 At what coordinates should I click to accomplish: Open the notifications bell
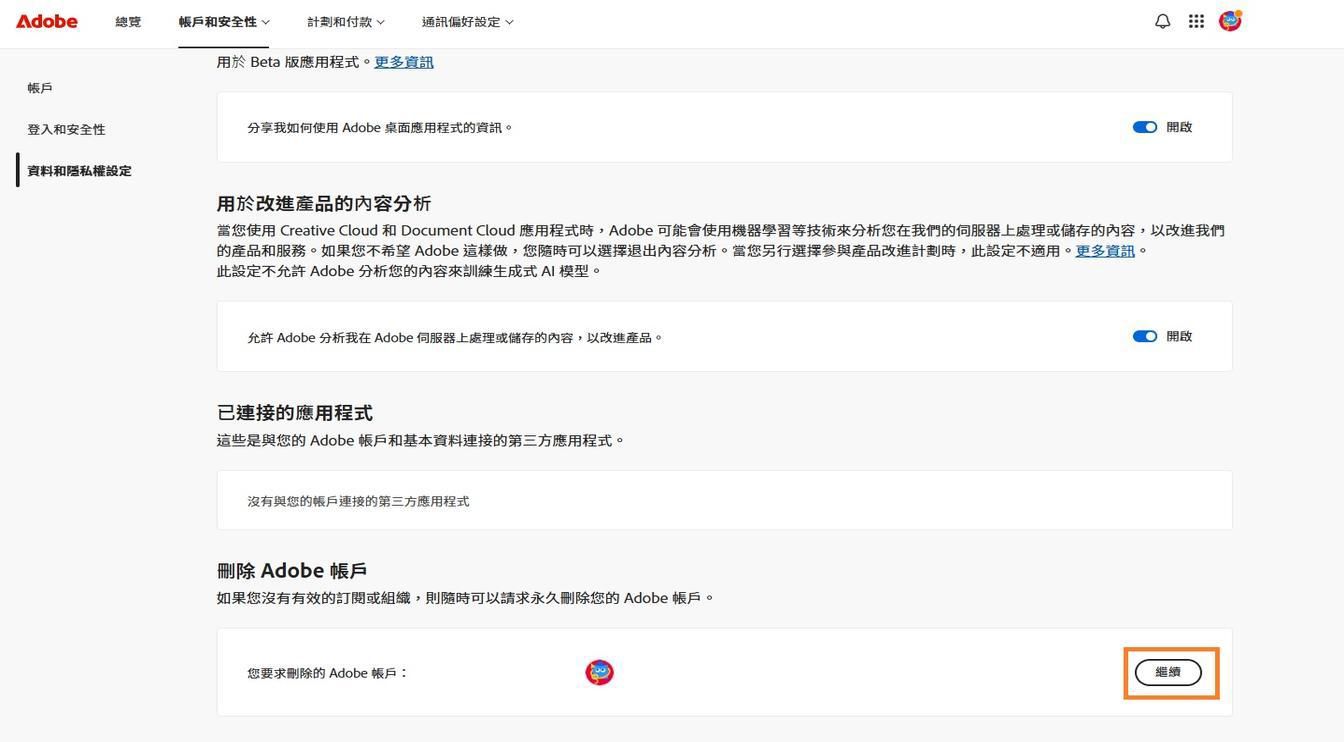coord(1160,19)
